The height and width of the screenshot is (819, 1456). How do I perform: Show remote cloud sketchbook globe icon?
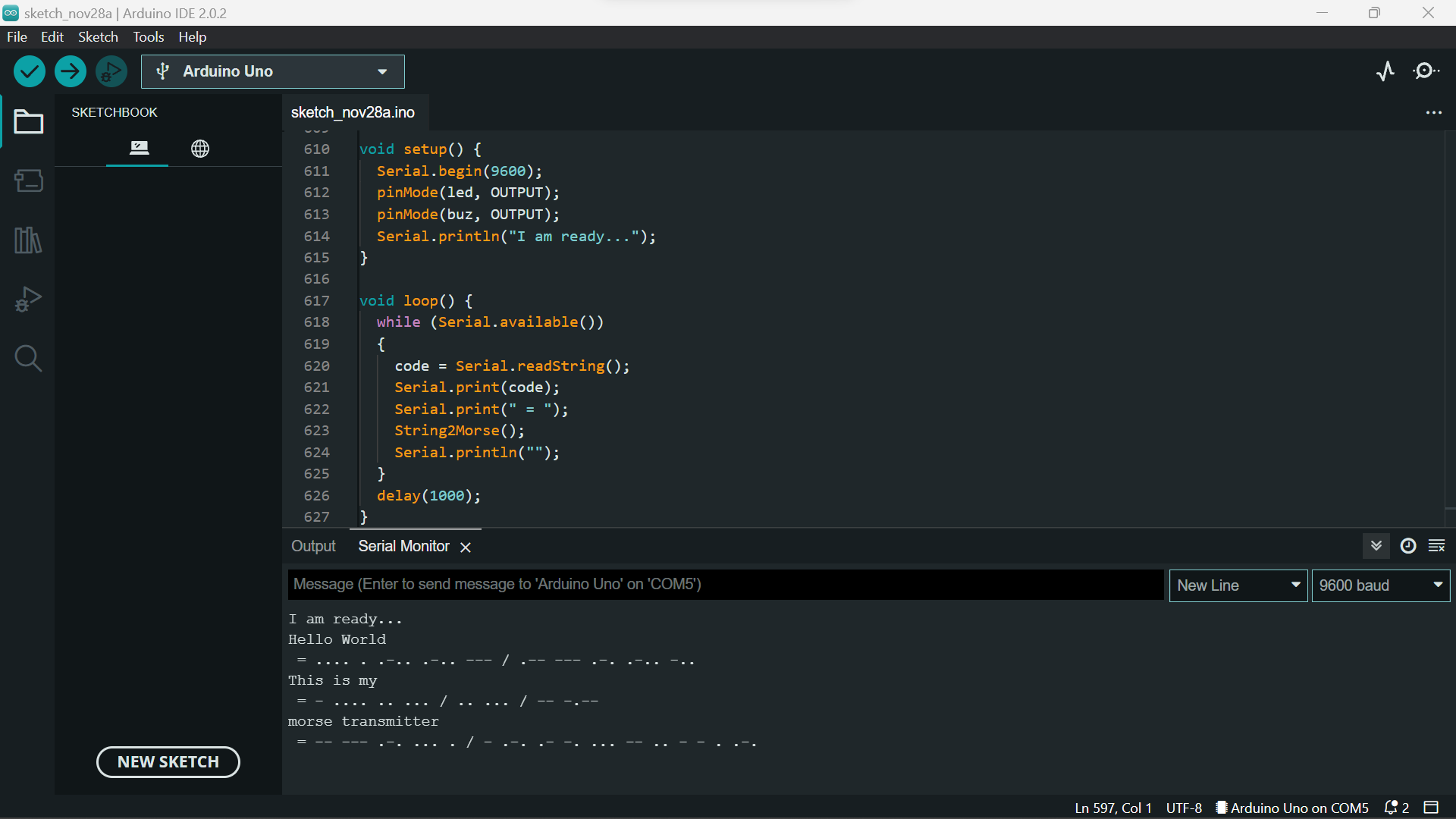[200, 149]
